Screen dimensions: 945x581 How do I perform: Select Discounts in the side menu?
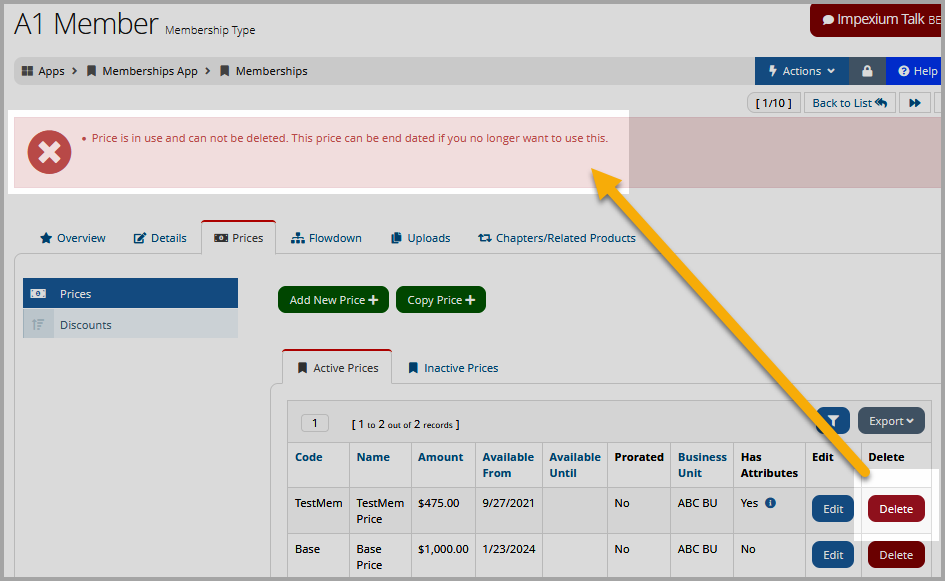130,324
